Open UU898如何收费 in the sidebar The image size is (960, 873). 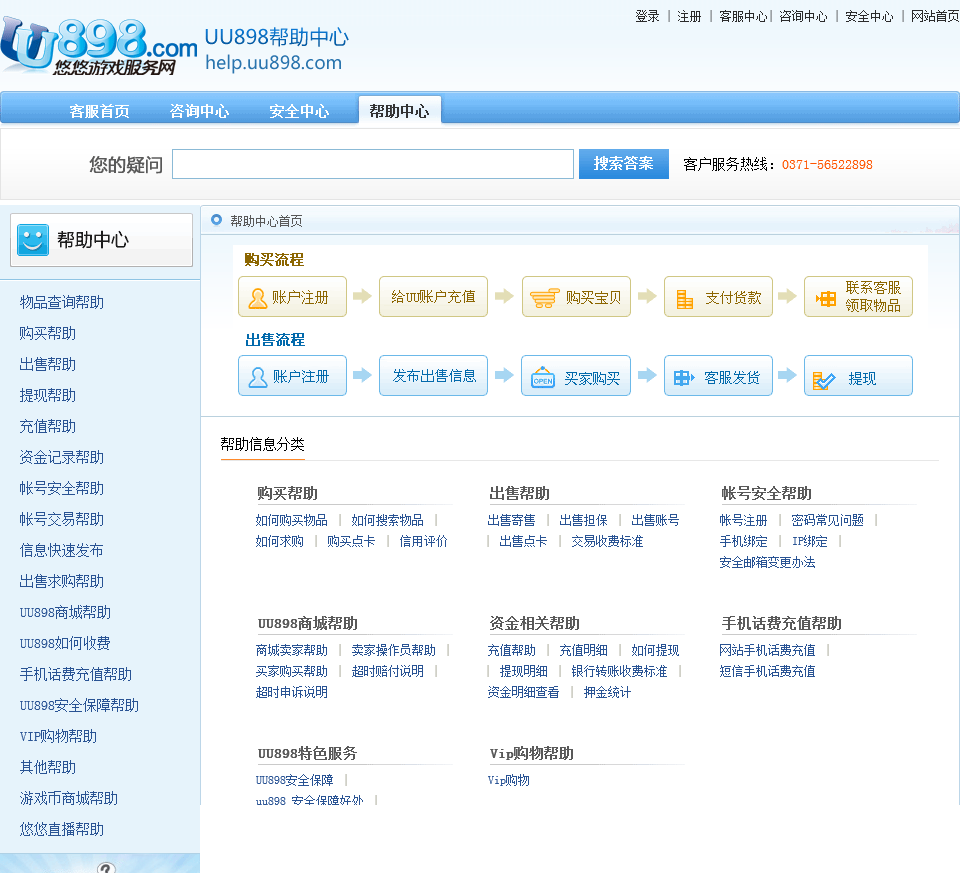[65, 643]
